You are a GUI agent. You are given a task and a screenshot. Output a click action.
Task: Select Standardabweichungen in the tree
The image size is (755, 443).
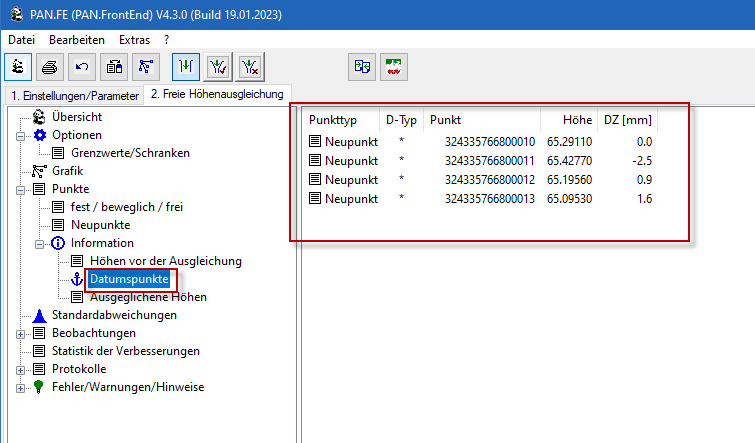coord(114,315)
